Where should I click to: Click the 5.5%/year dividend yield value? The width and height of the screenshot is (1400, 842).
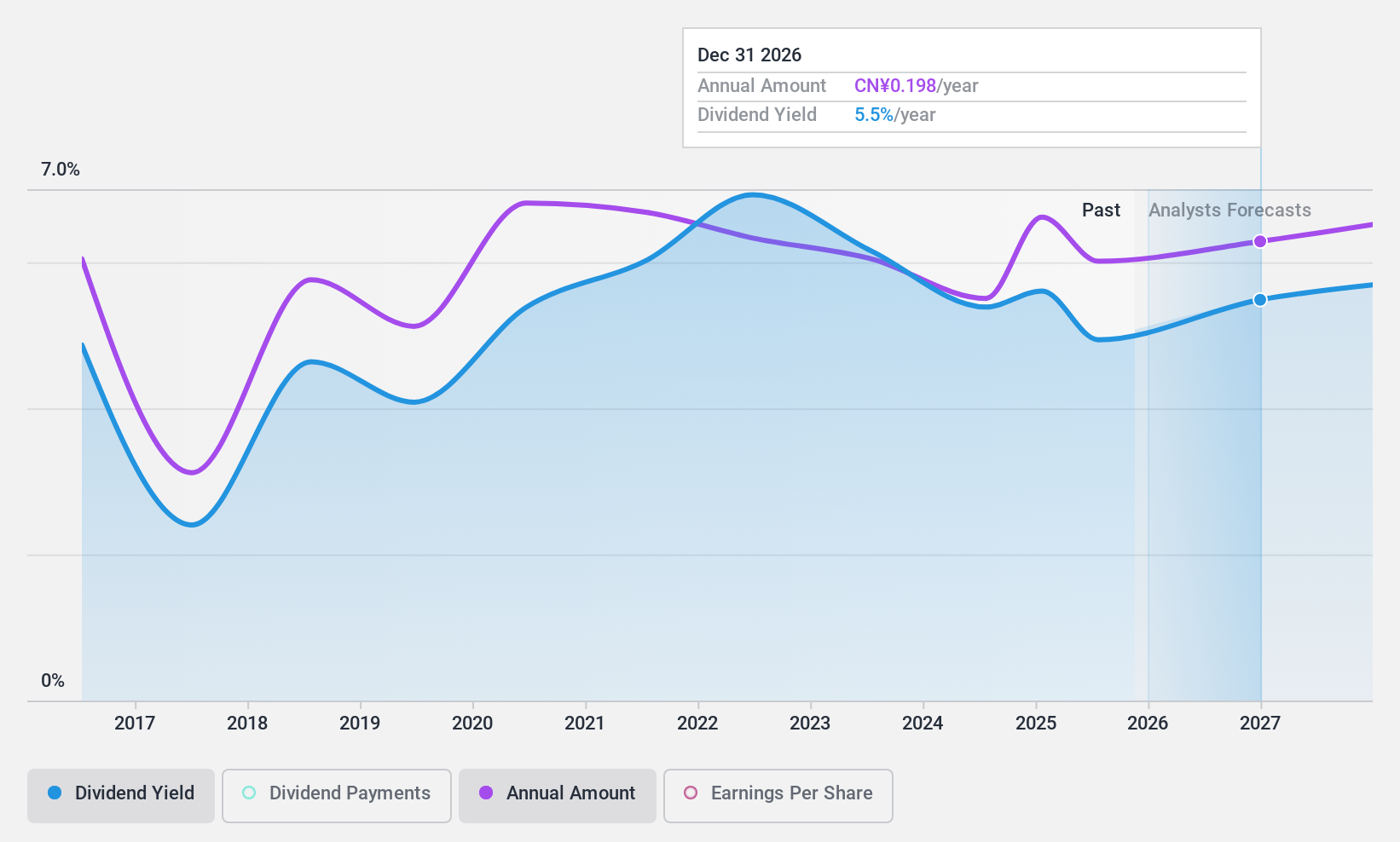click(894, 114)
